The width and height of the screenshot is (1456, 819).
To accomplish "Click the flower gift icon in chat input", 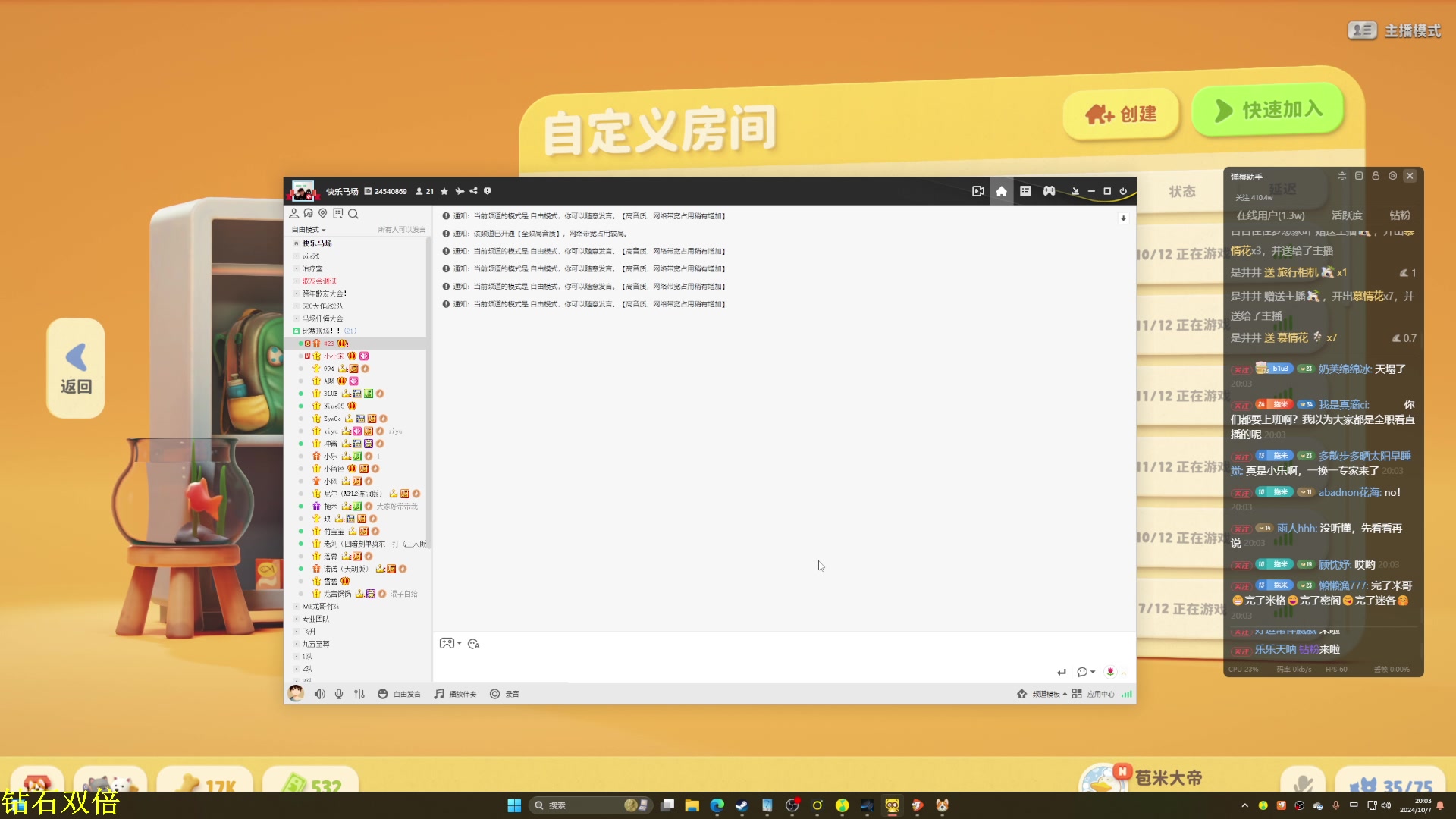I will pyautogui.click(x=1110, y=672).
